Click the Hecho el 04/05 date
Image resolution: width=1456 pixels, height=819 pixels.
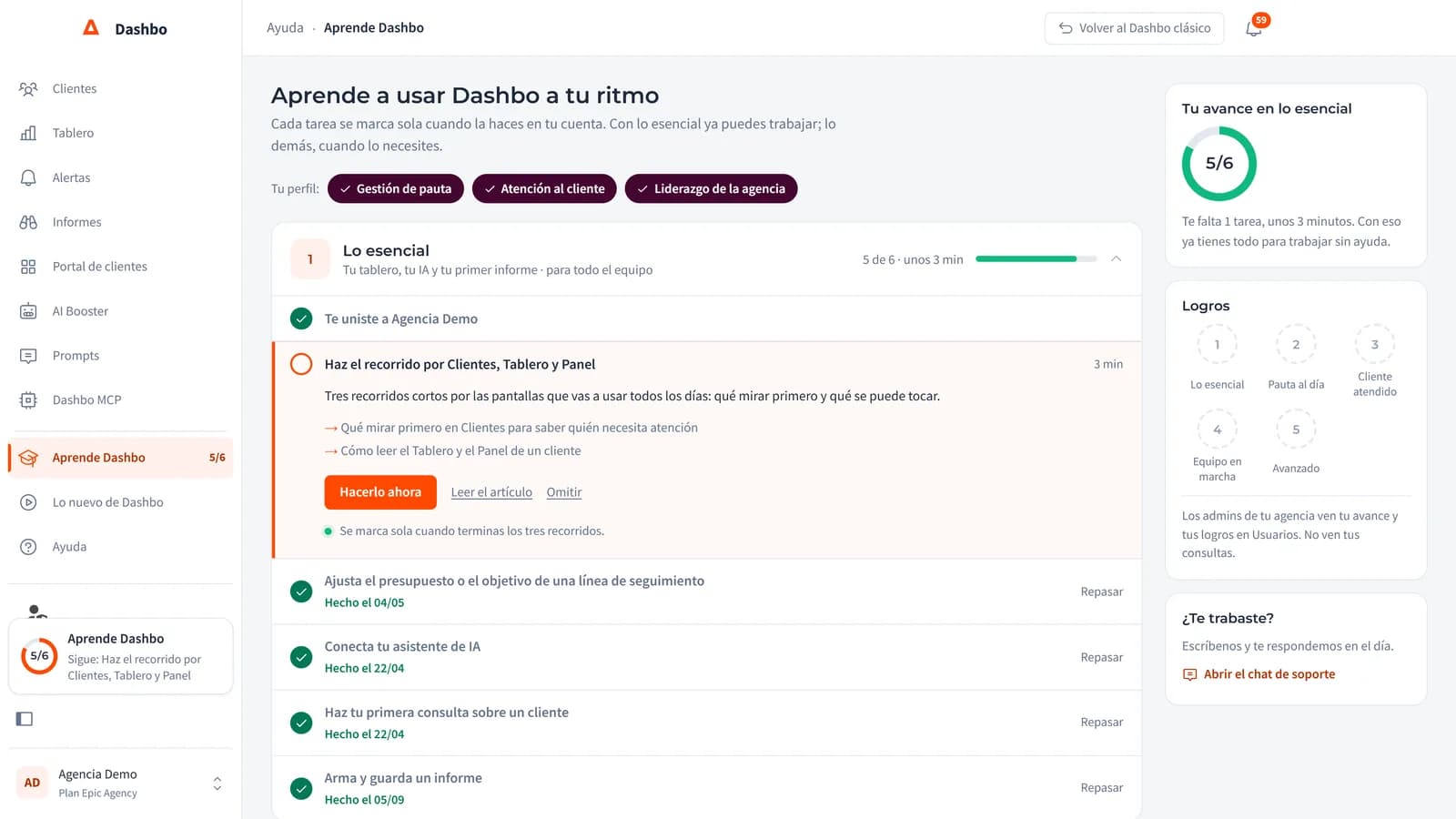[364, 602]
